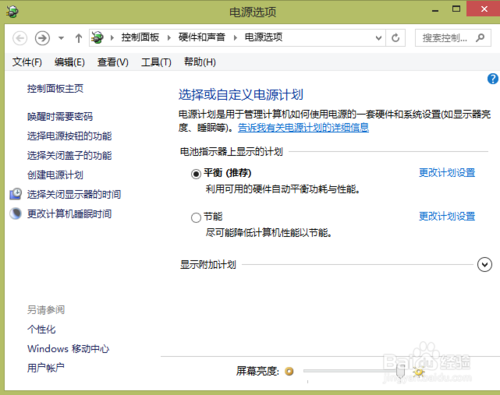Viewport: 500px width, 395px height.
Task: Expand the arrow before 控制面板 breadcrumb
Action: pos(112,38)
